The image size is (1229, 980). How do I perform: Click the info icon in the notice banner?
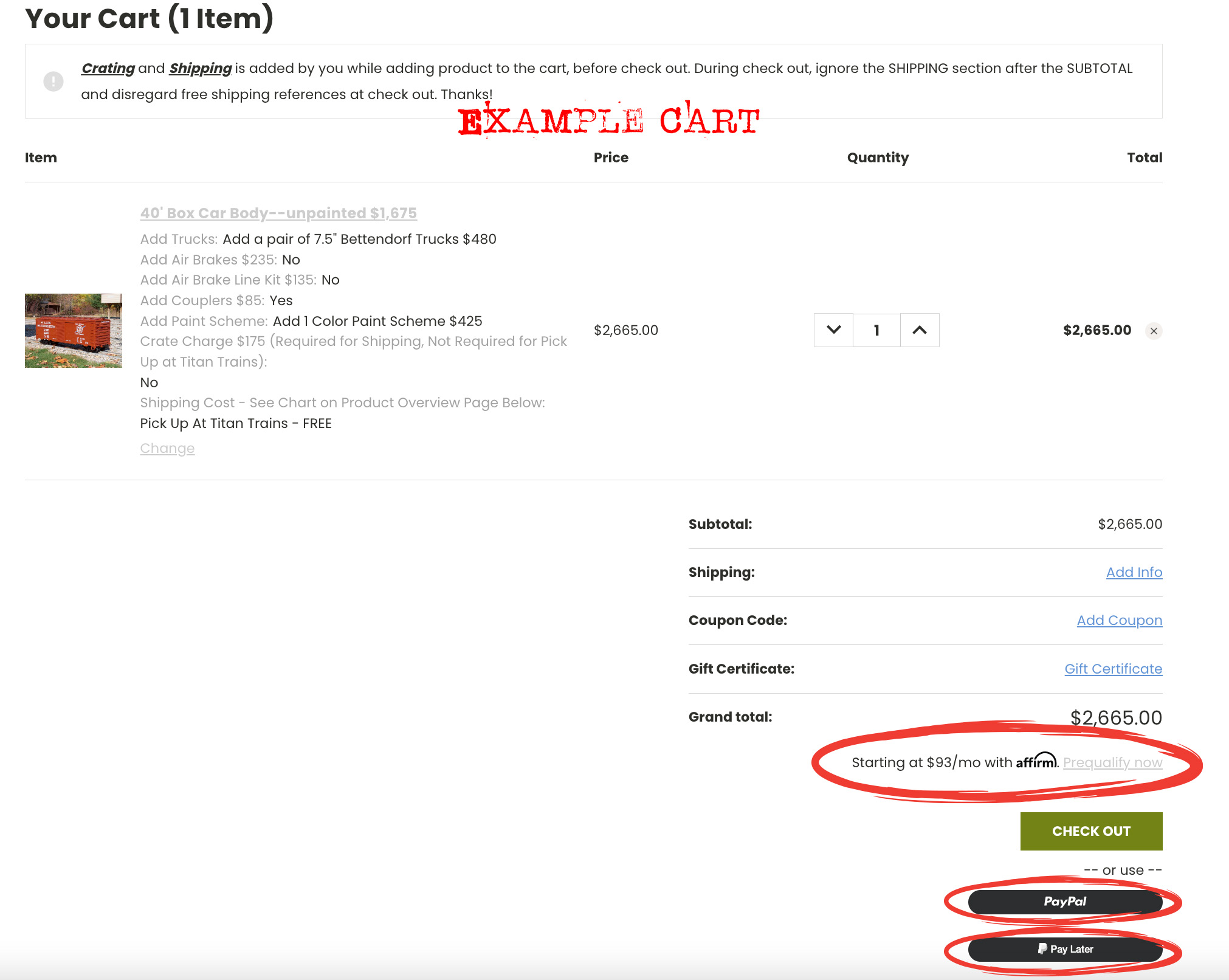click(x=53, y=81)
